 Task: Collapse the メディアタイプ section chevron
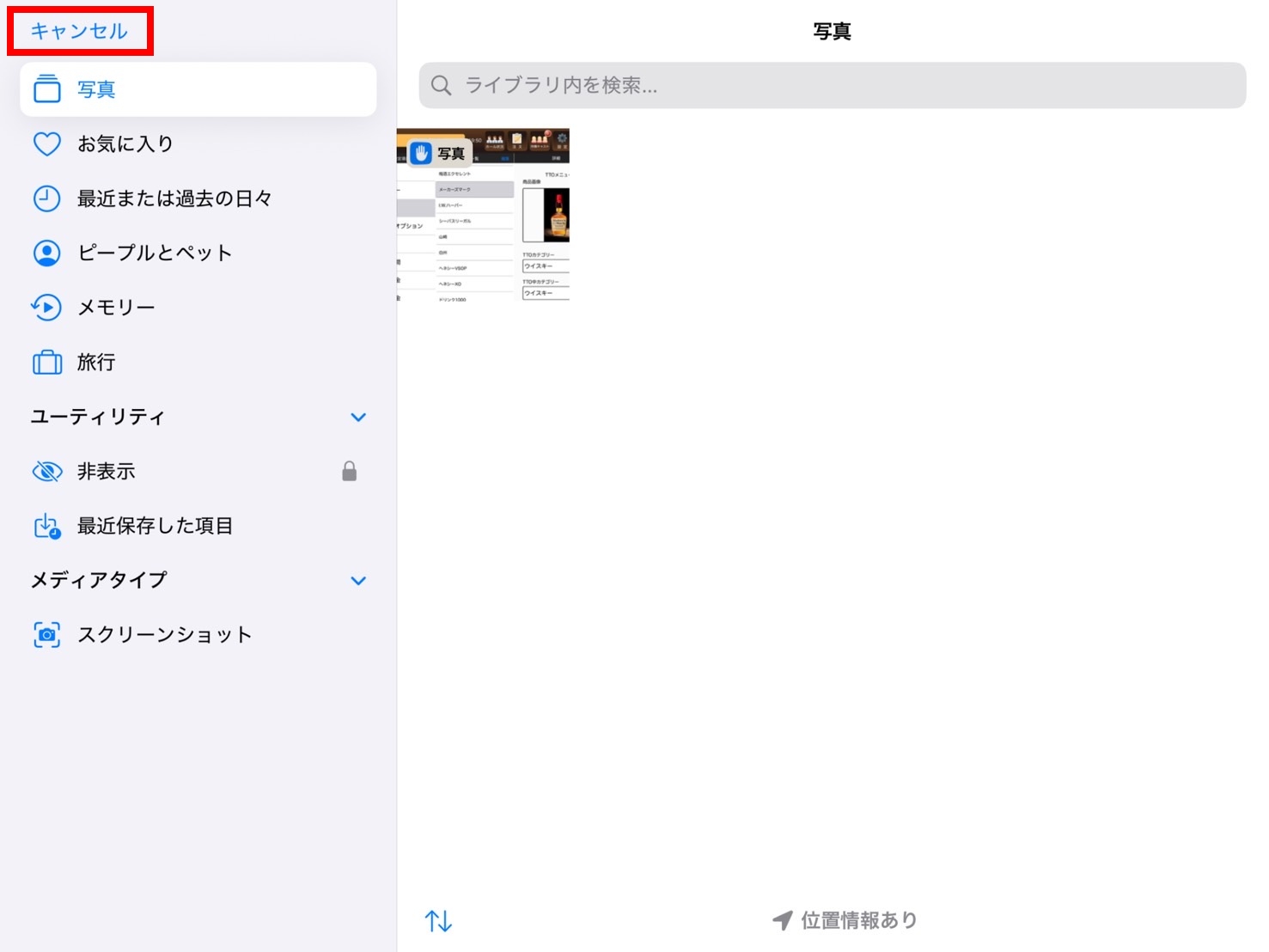click(x=358, y=581)
